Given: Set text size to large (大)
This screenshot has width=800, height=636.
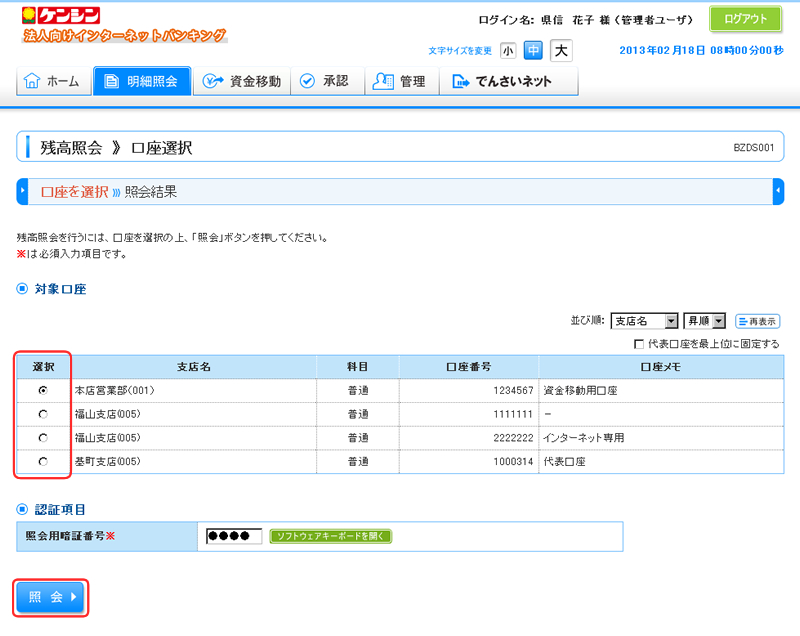Looking at the screenshot, I should click(x=561, y=50).
